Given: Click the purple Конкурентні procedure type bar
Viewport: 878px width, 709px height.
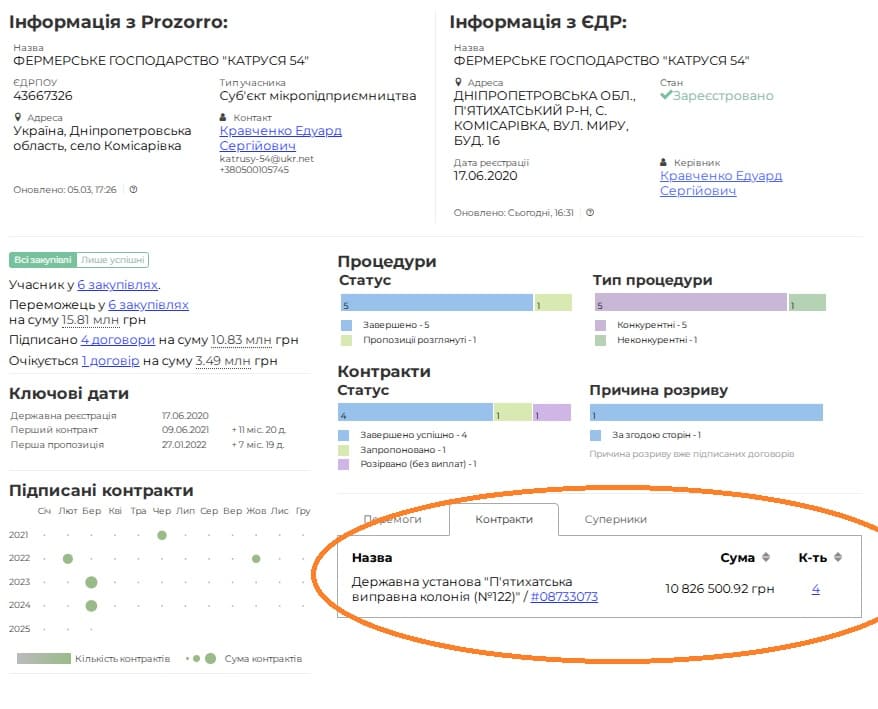Looking at the screenshot, I should pos(690,303).
